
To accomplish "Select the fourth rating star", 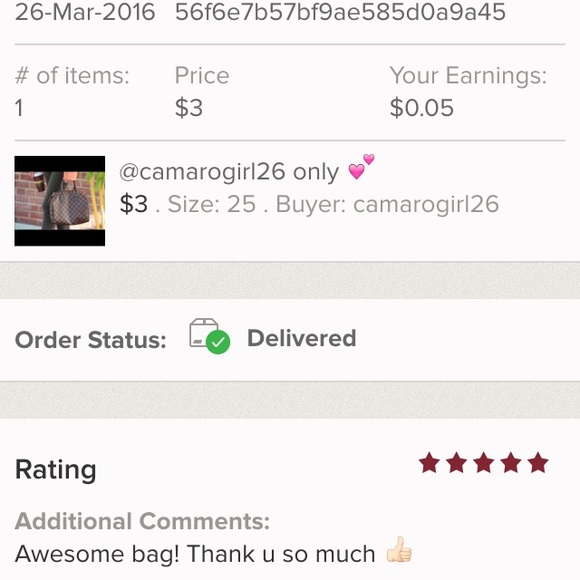I will click(x=511, y=462).
